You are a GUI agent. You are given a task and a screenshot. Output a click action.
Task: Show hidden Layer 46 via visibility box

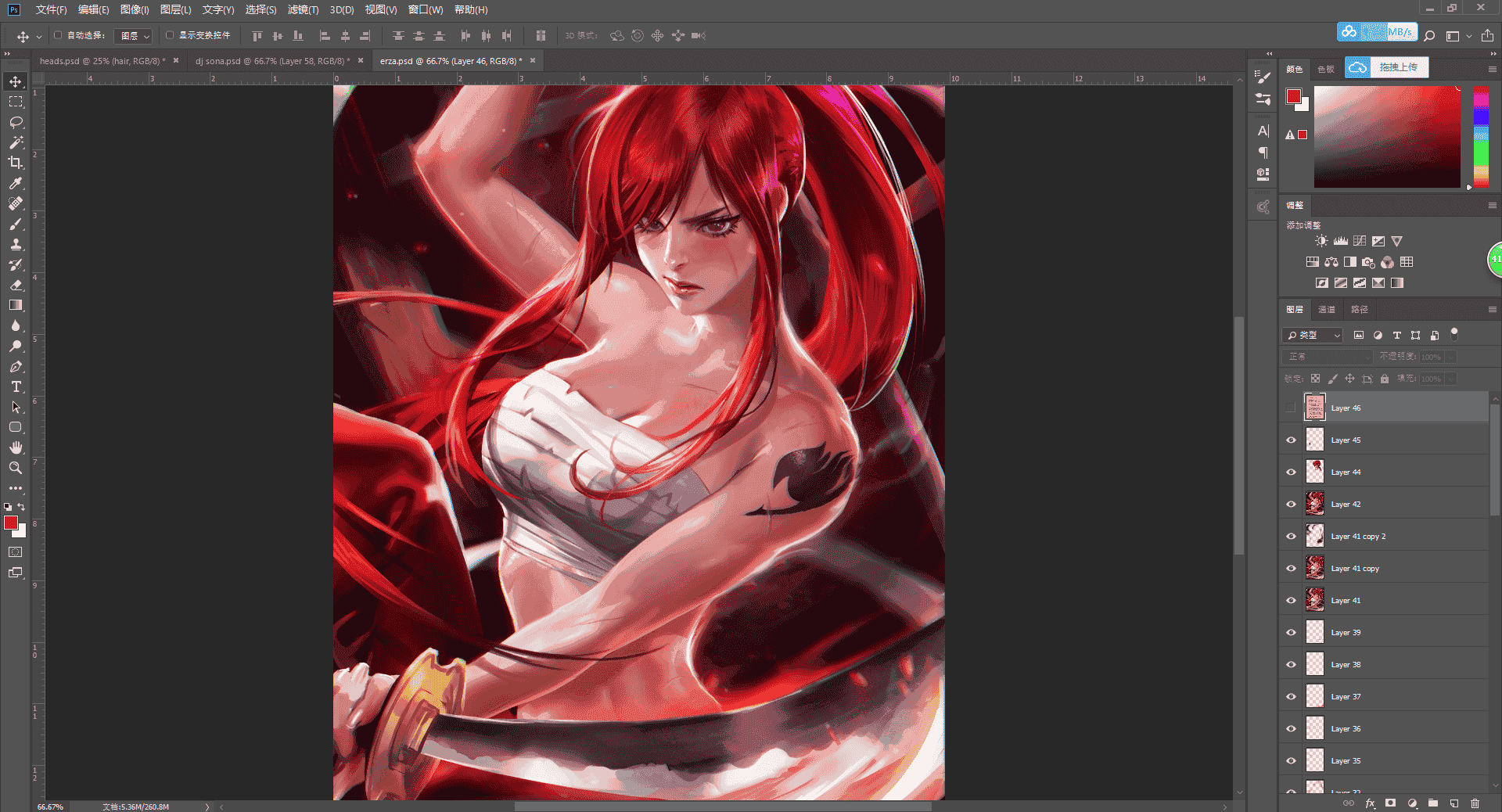coord(1291,408)
